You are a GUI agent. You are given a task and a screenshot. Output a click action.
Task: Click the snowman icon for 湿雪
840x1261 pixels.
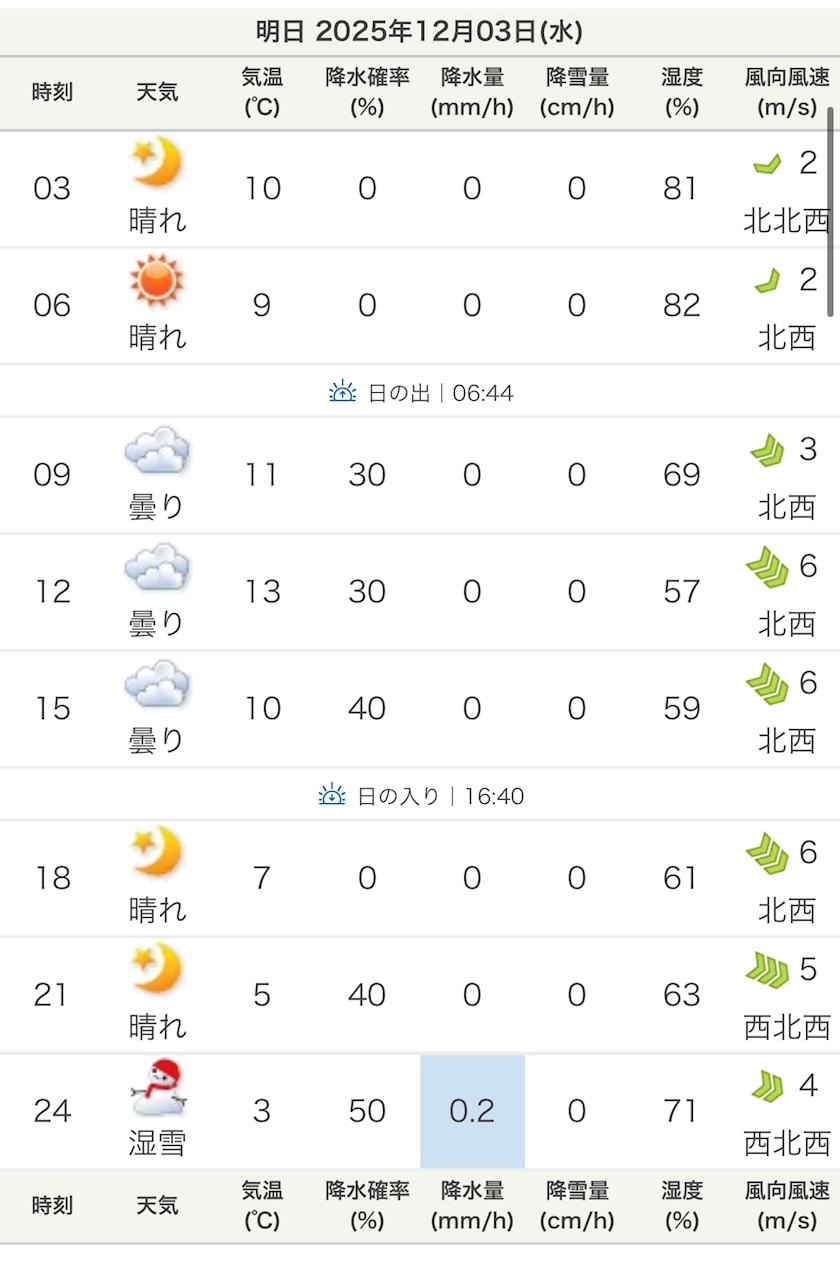coord(158,1088)
